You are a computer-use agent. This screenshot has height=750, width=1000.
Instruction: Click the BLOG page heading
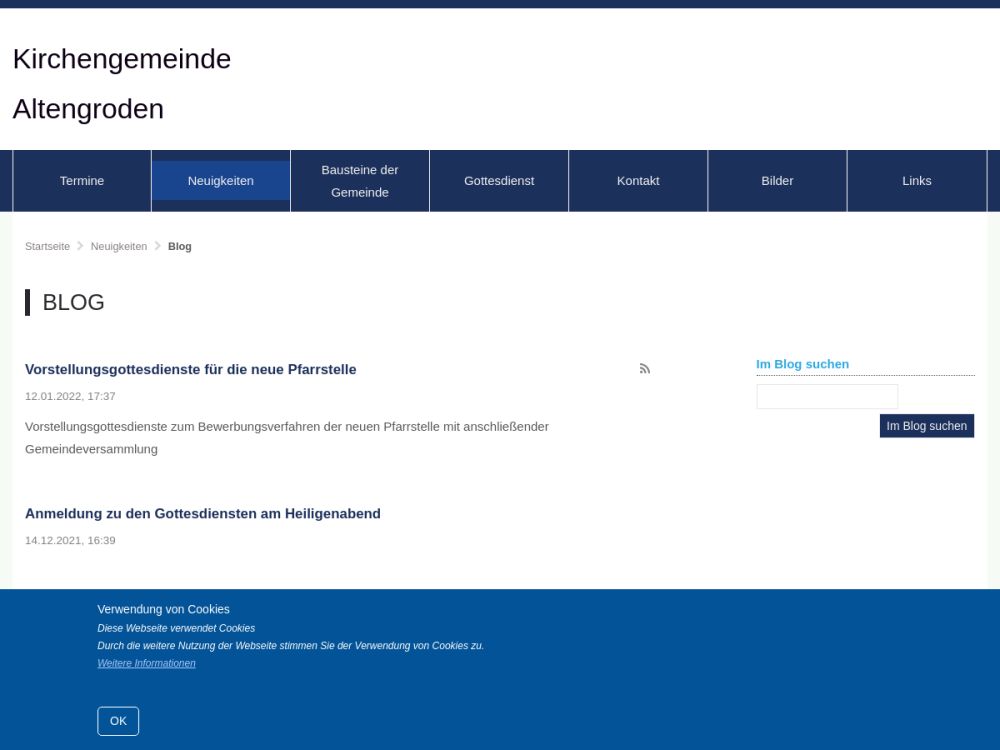(x=73, y=302)
